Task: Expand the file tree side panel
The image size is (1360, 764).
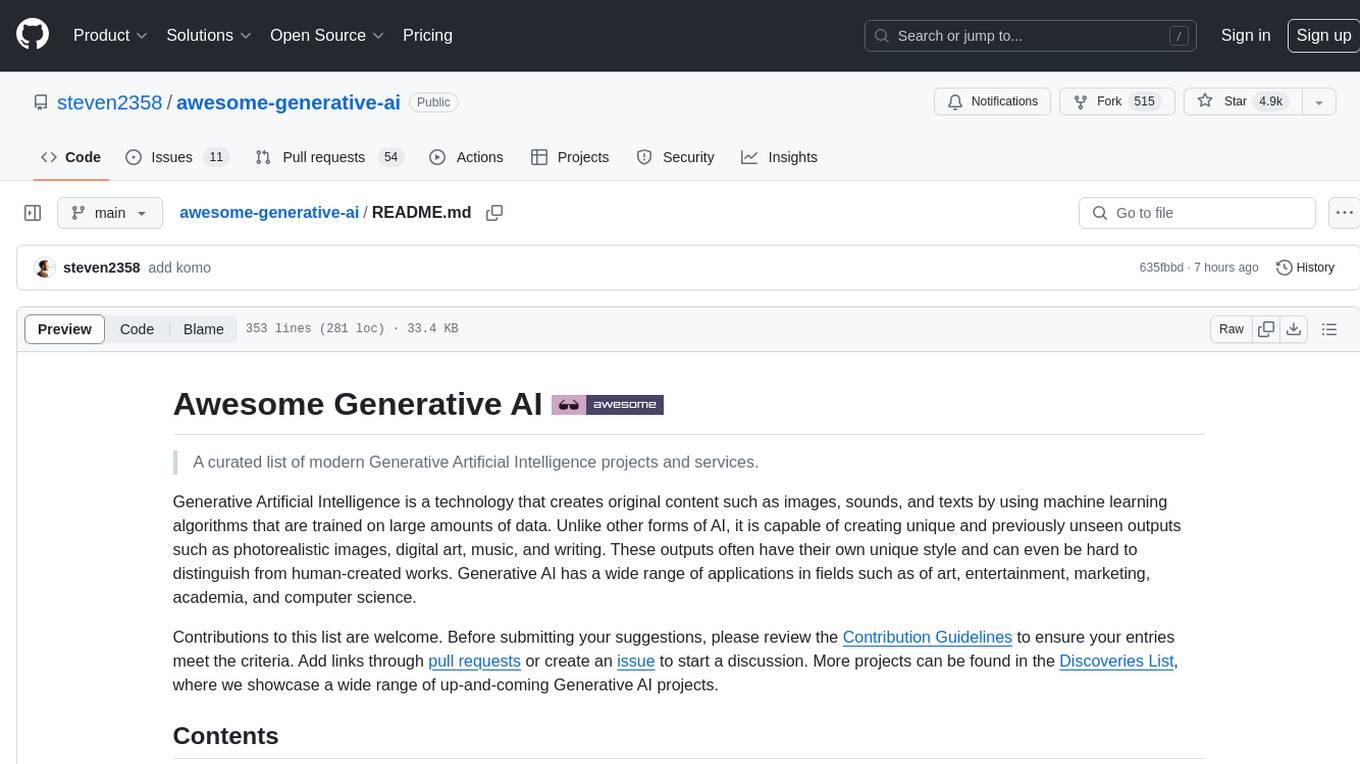Action: click(33, 213)
